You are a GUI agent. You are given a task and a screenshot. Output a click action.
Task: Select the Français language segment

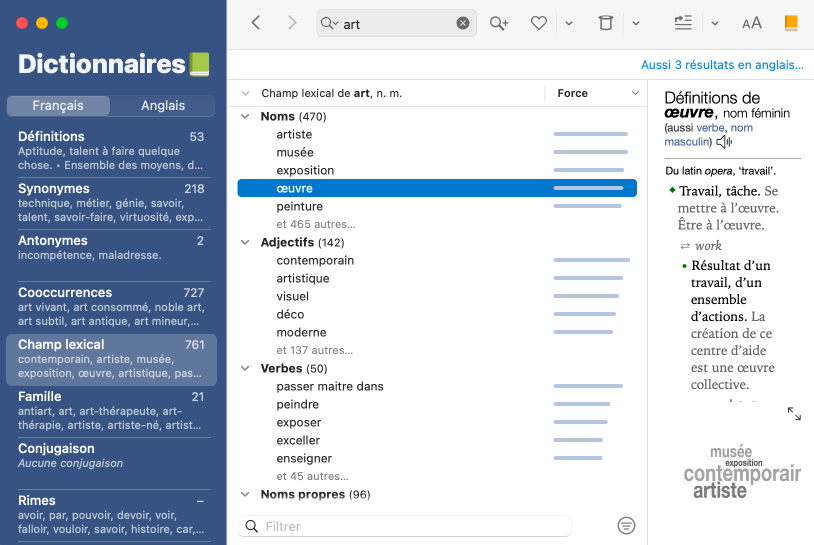click(x=58, y=106)
